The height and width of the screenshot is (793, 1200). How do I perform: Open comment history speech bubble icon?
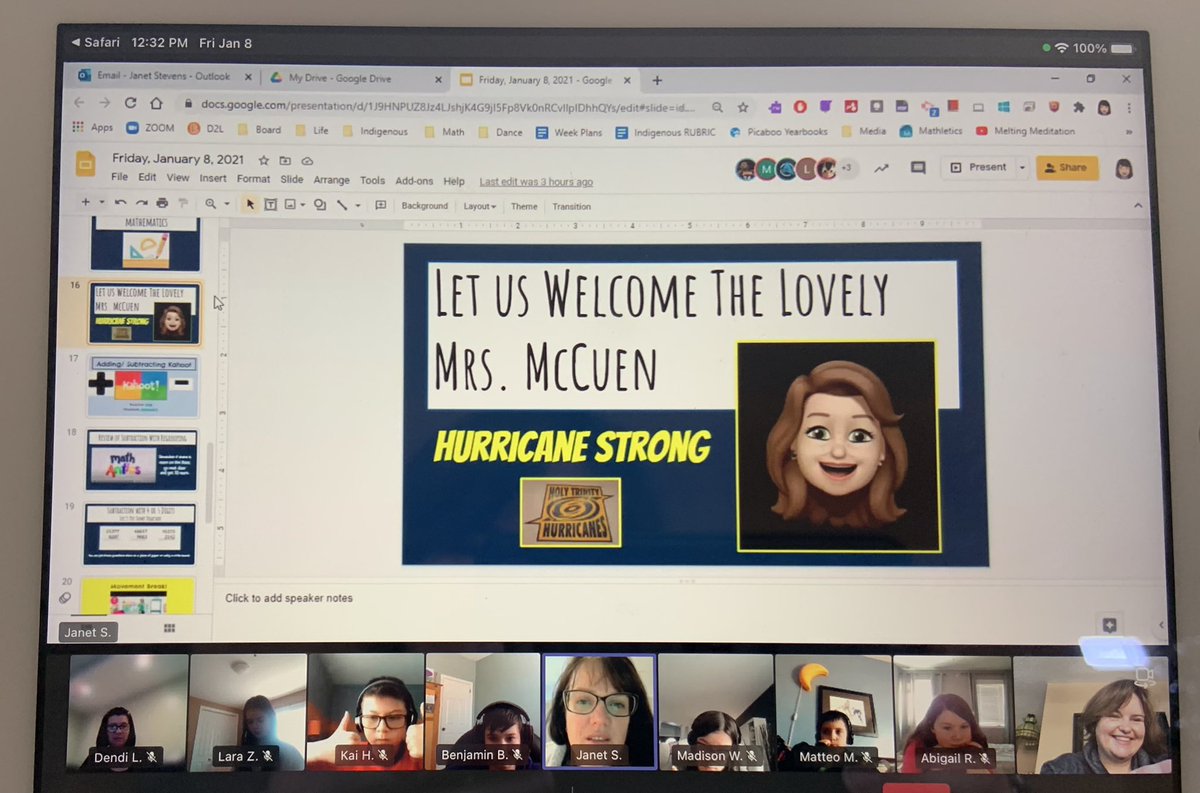coord(918,168)
